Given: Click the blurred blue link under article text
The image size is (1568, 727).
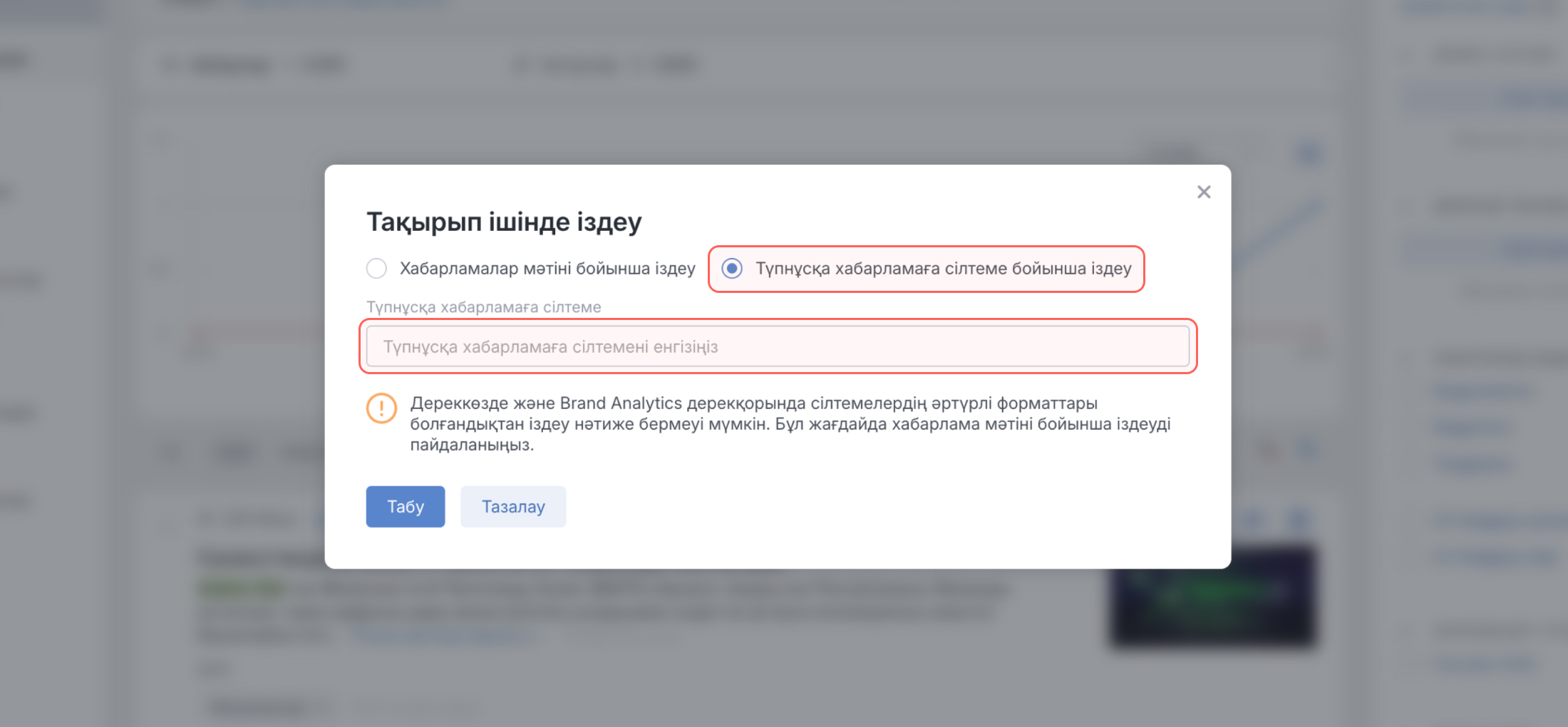Looking at the screenshot, I should [x=442, y=634].
